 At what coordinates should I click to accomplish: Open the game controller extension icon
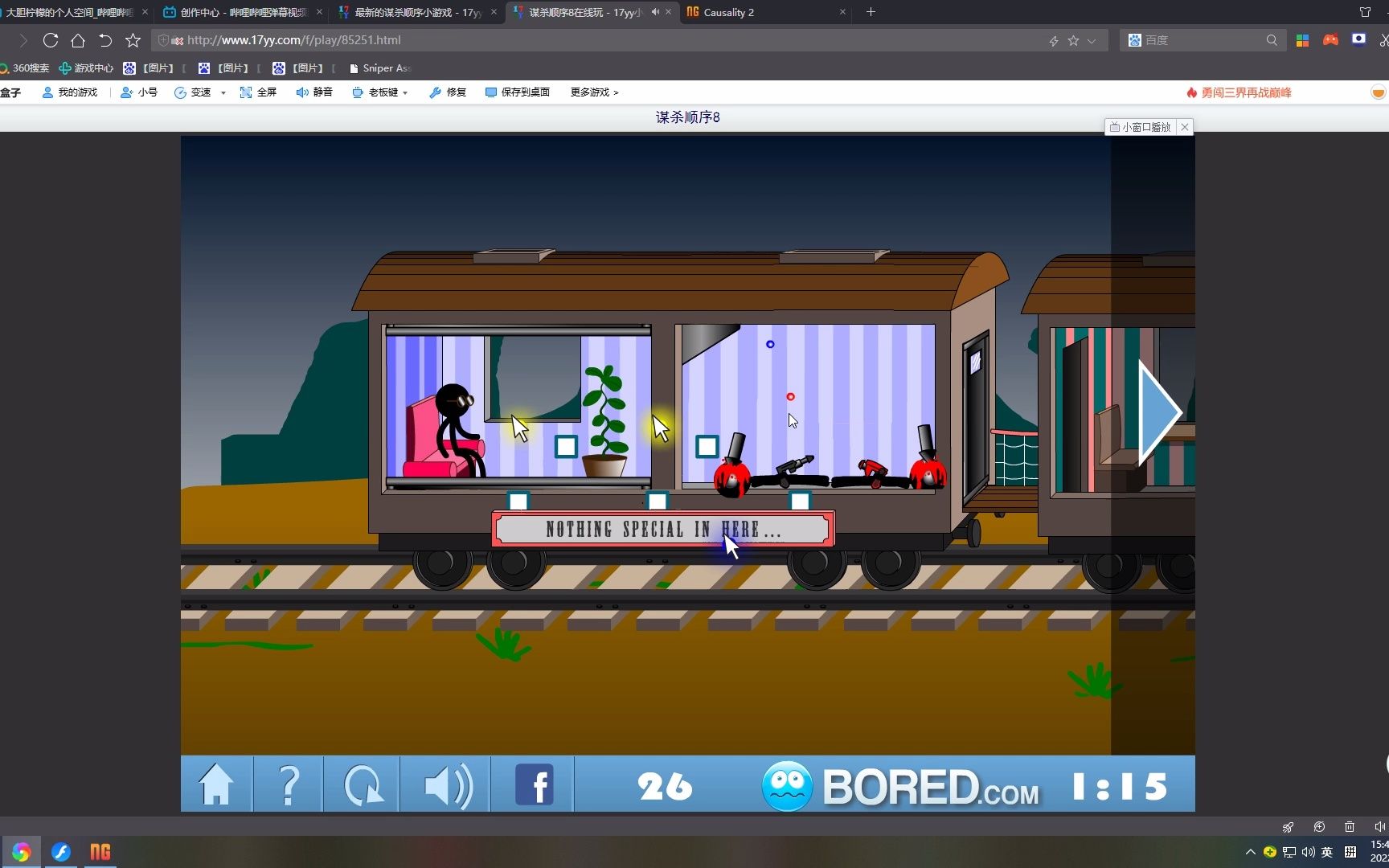point(1330,39)
